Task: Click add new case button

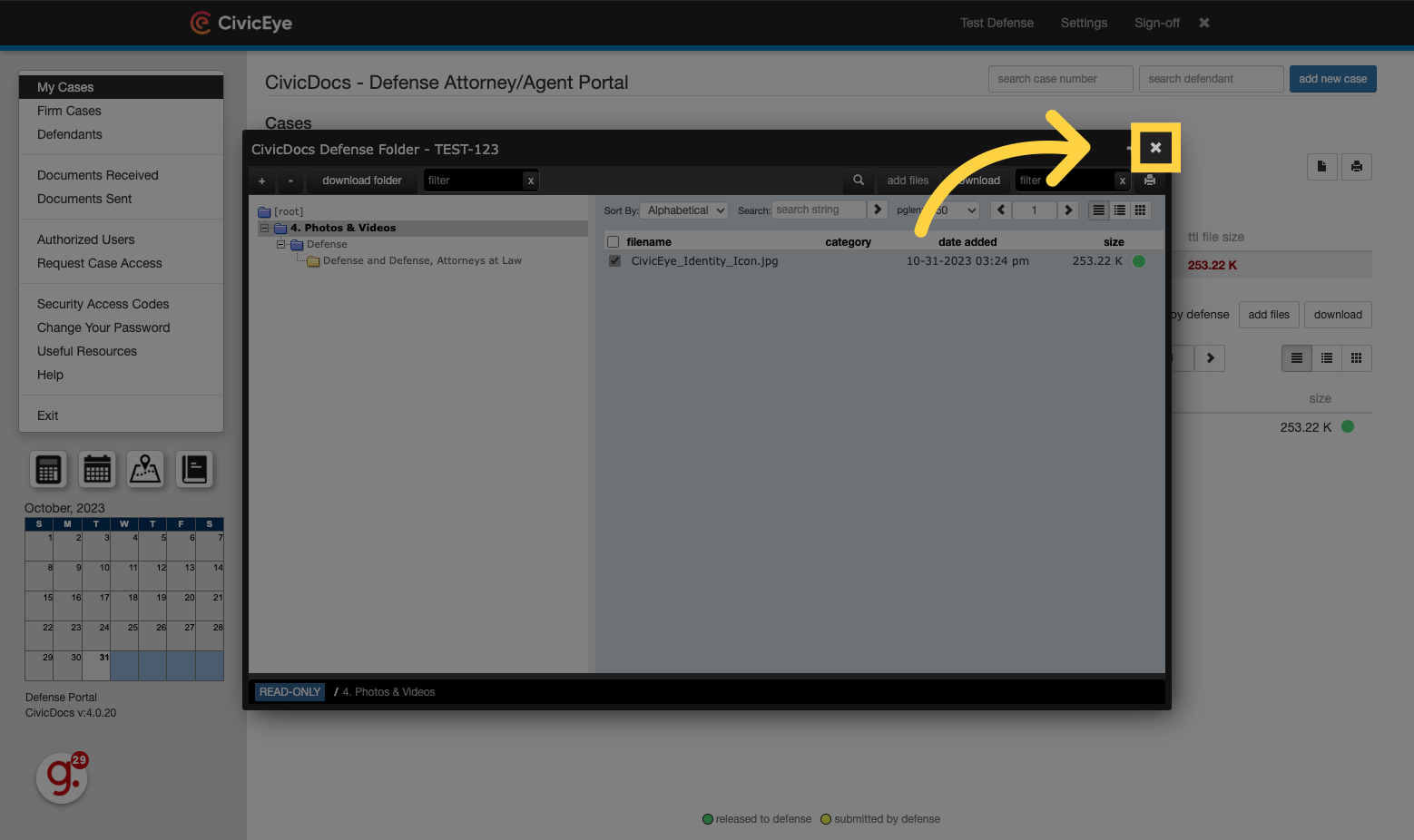Action: [x=1332, y=79]
